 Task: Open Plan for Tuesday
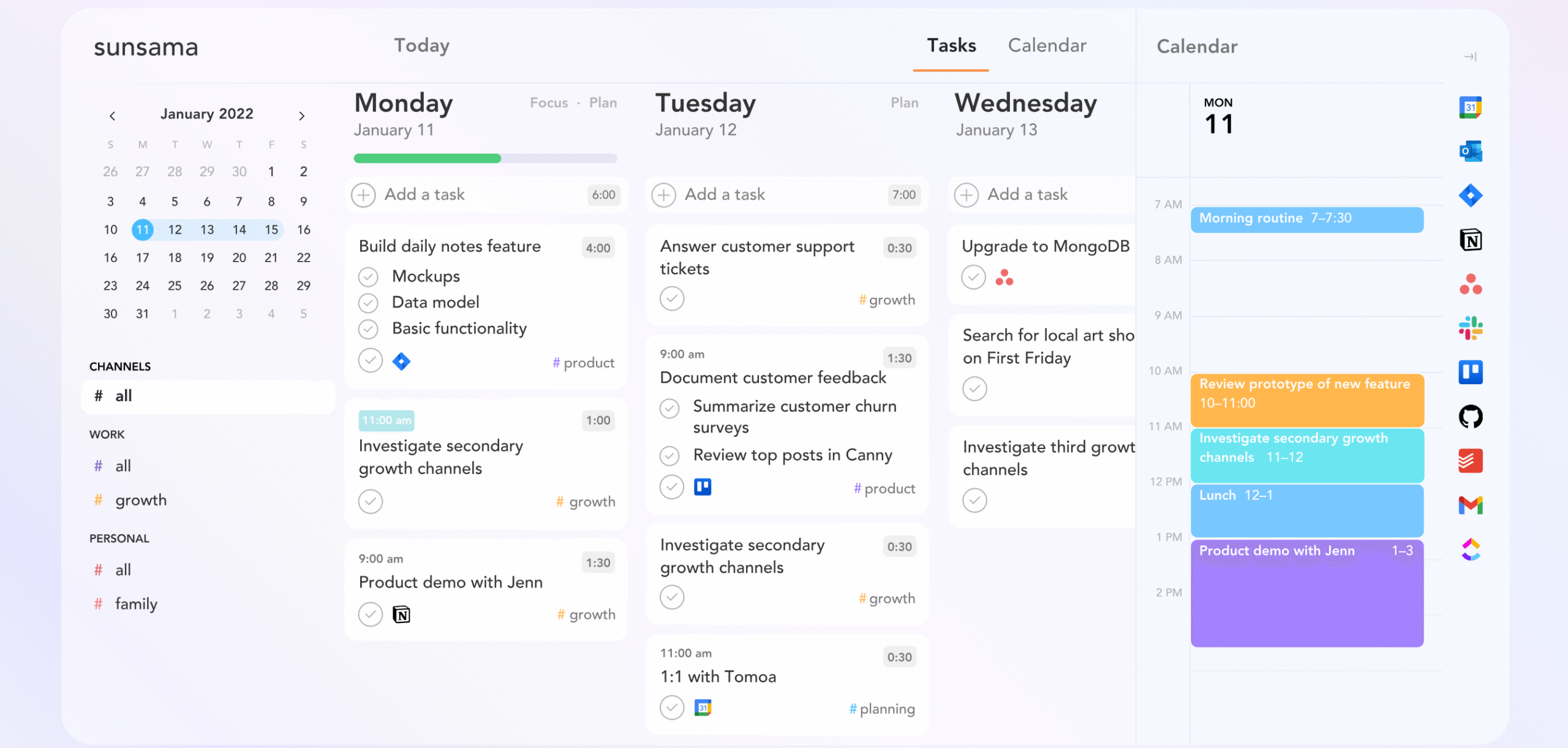tap(904, 103)
